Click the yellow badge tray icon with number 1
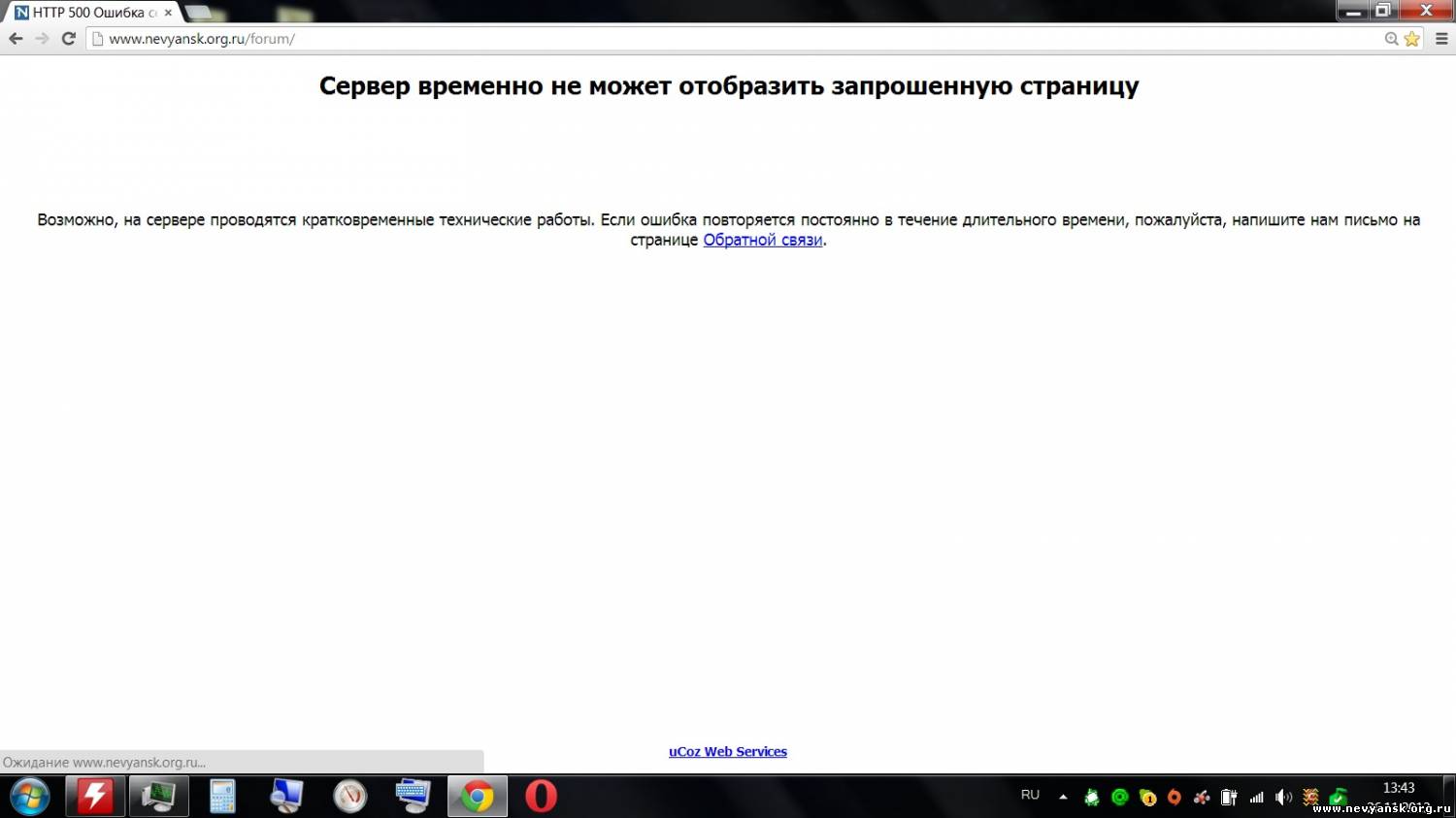Viewport: 1456px width, 818px height. pyautogui.click(x=1147, y=798)
